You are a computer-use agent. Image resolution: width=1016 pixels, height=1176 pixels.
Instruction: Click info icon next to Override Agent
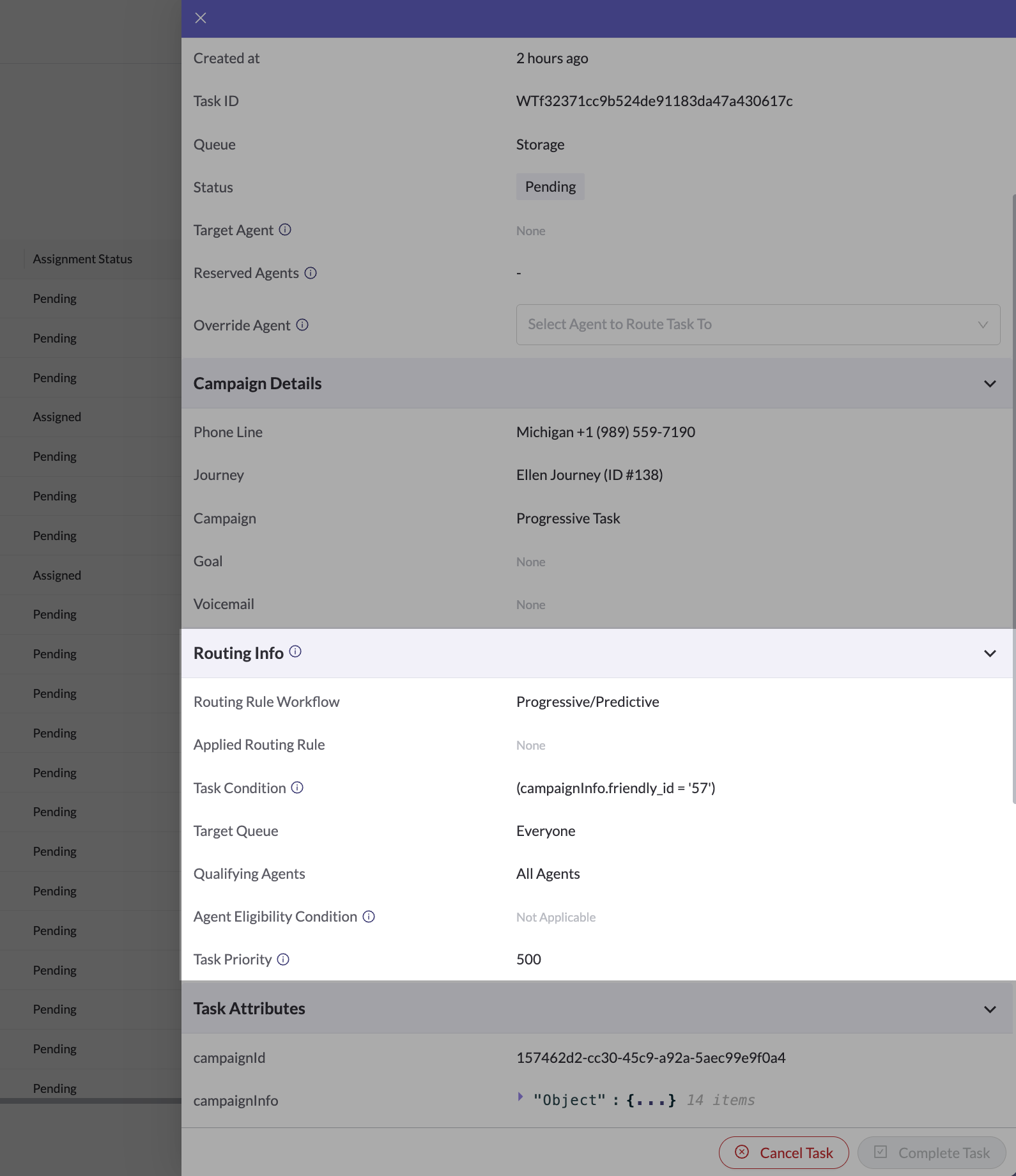click(x=302, y=325)
